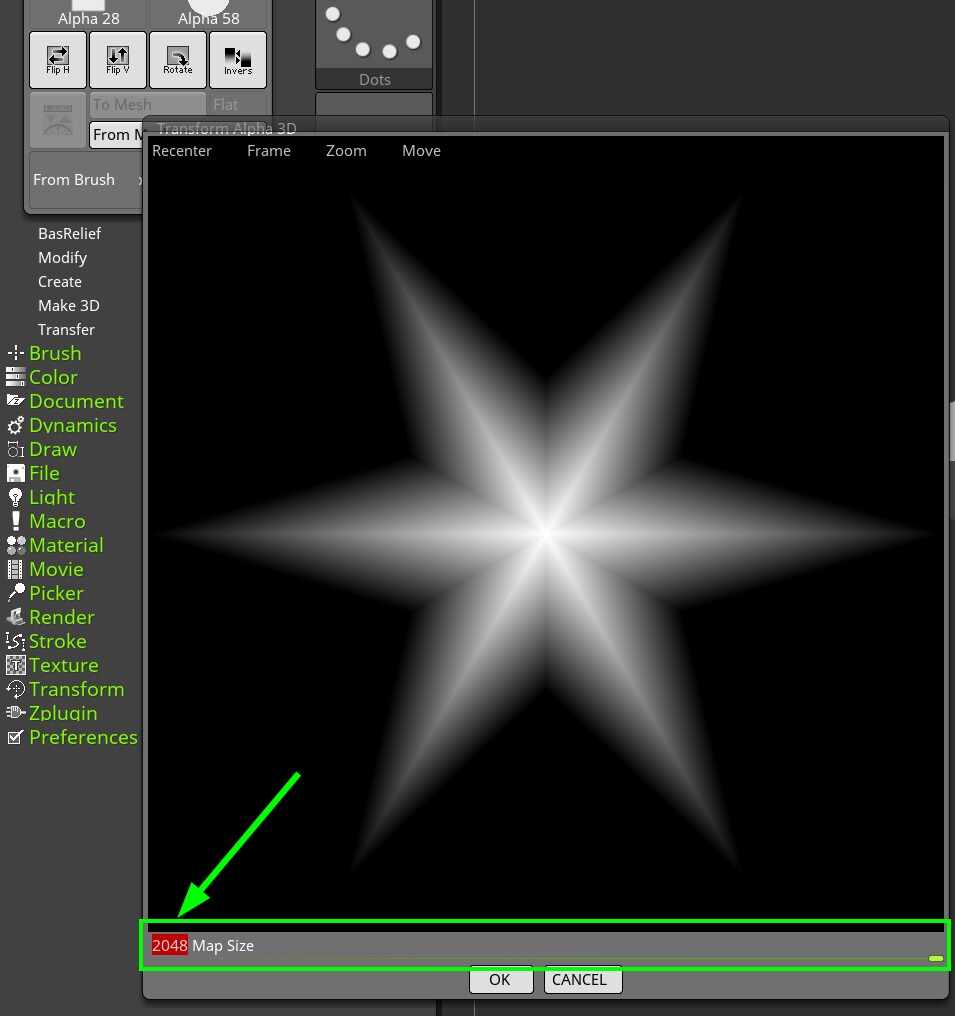Viewport: 955px width, 1016px height.
Task: Open the Brush palette icon
Action: (x=16, y=353)
